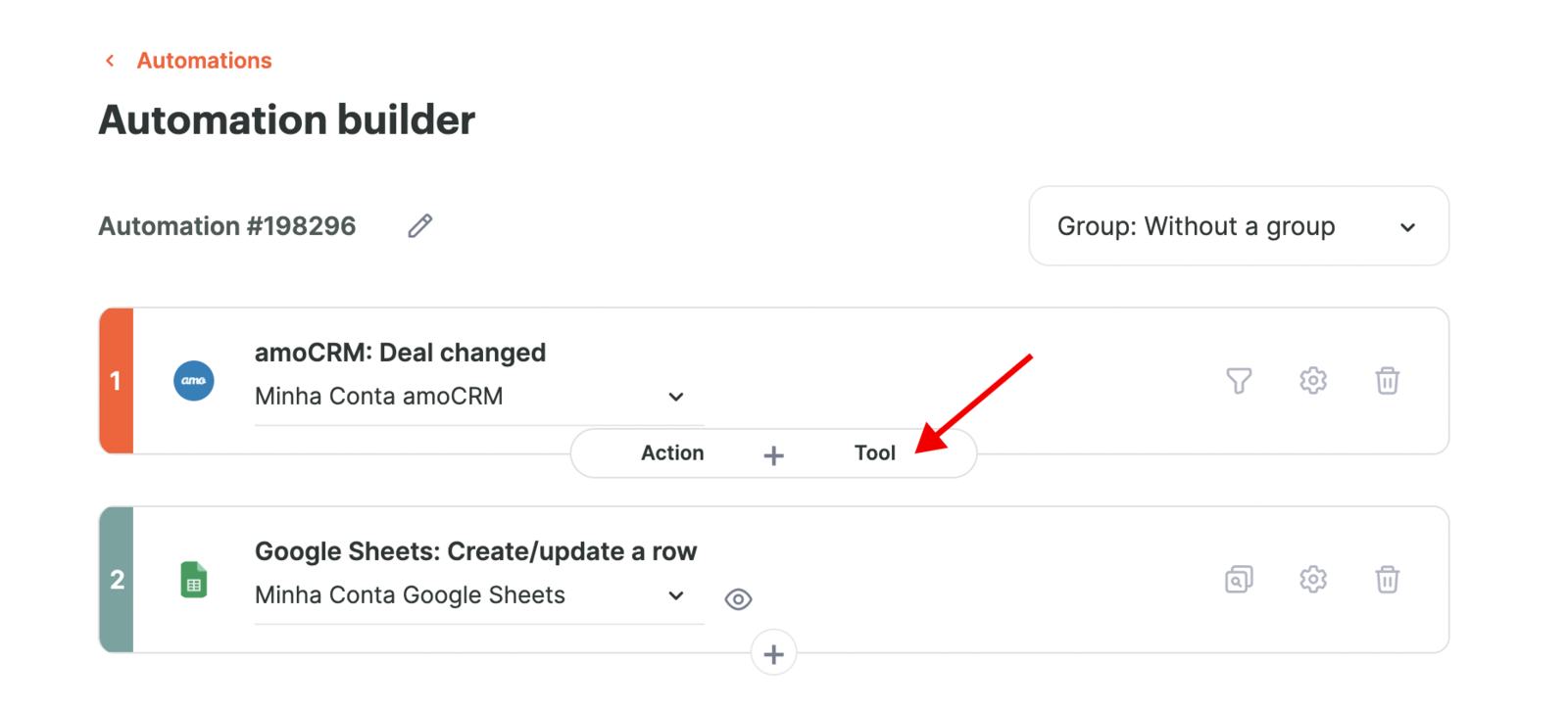Add a step below Google Sheets

(x=773, y=654)
